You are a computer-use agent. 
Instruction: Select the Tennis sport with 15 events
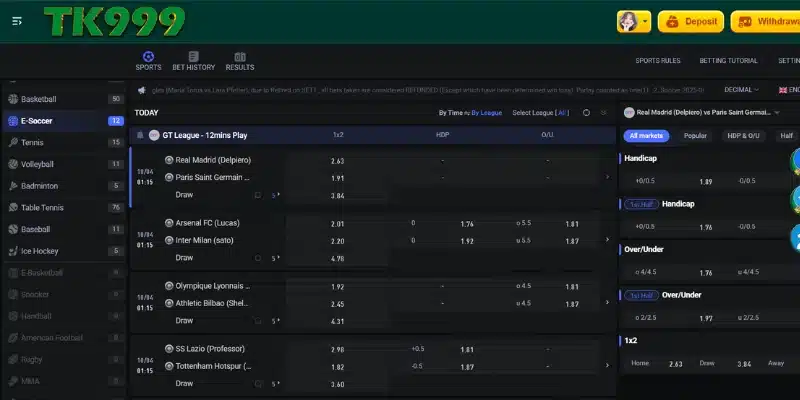tap(64, 142)
